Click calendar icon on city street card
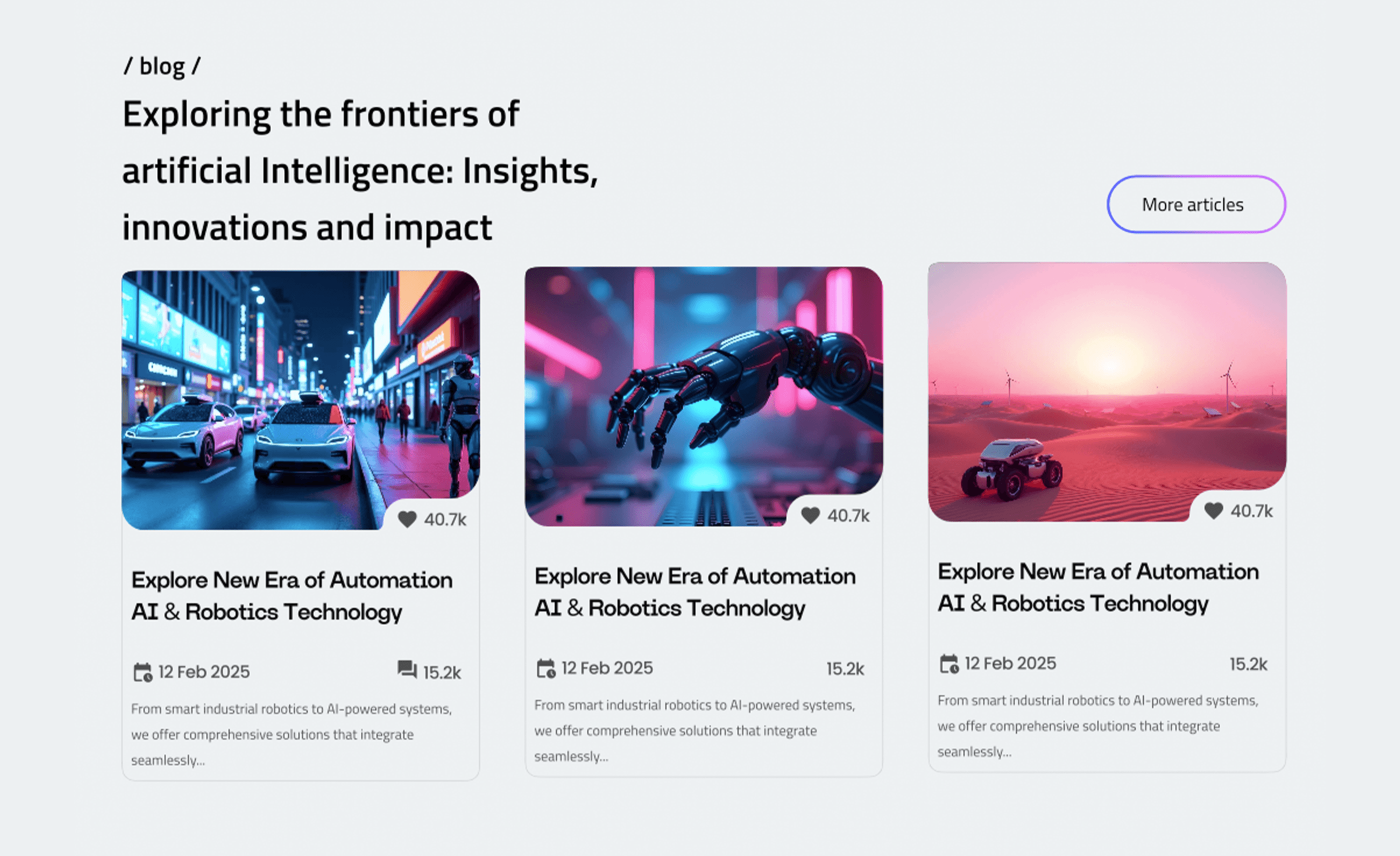Image resolution: width=1400 pixels, height=856 pixels. pyautogui.click(x=142, y=672)
